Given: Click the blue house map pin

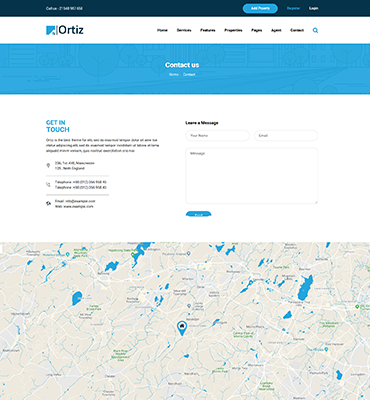Looking at the screenshot, I should tap(181, 328).
